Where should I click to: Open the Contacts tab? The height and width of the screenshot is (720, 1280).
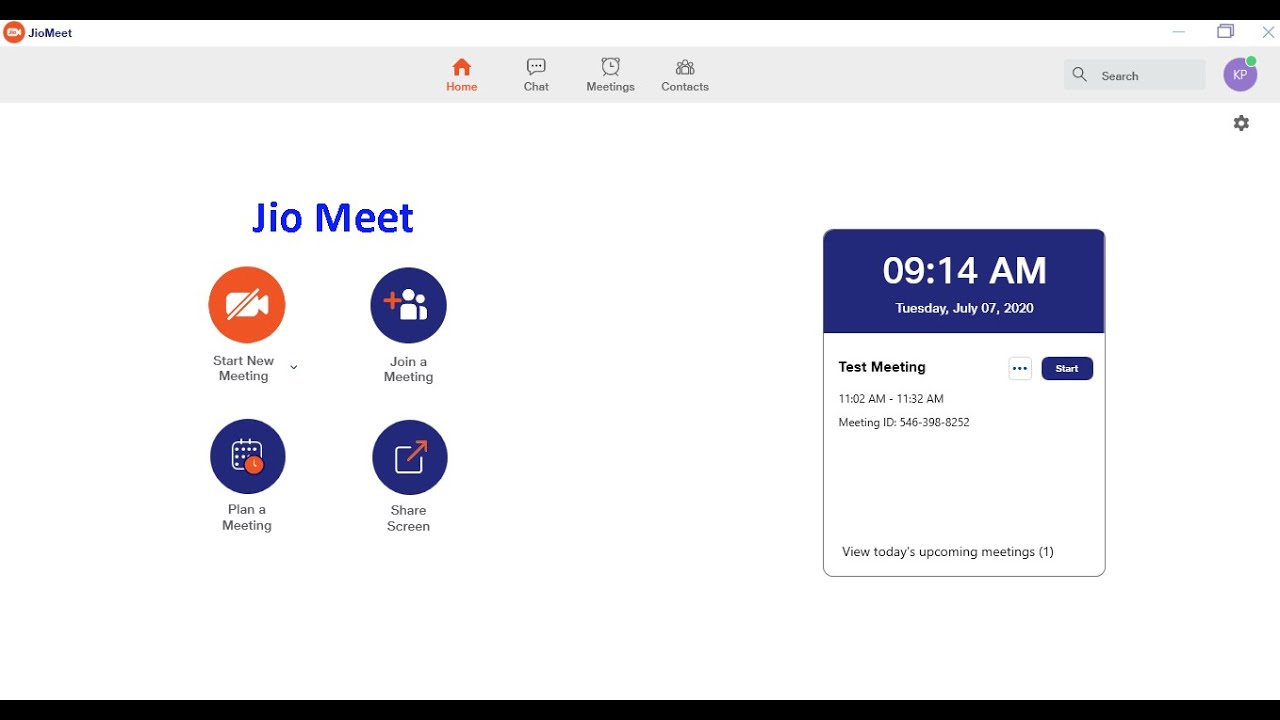pyautogui.click(x=685, y=75)
